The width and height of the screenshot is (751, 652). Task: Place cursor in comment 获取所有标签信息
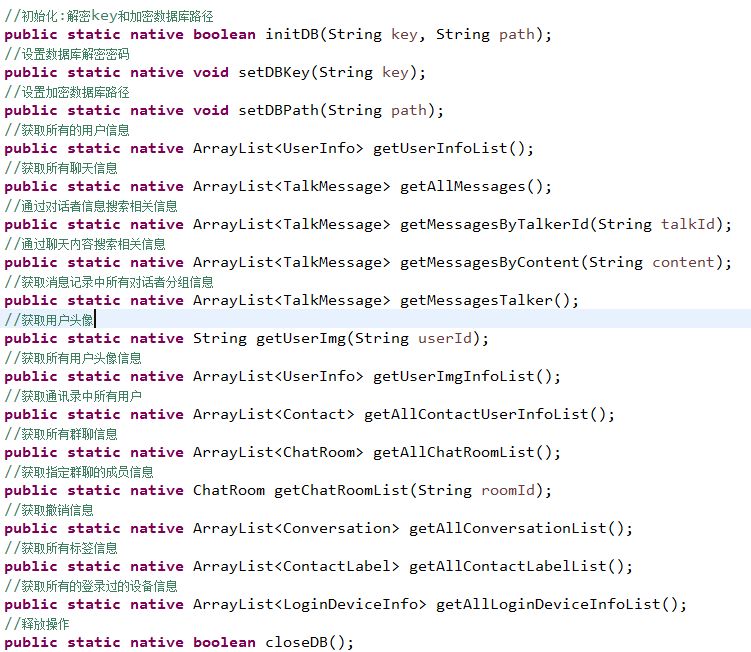point(61,548)
